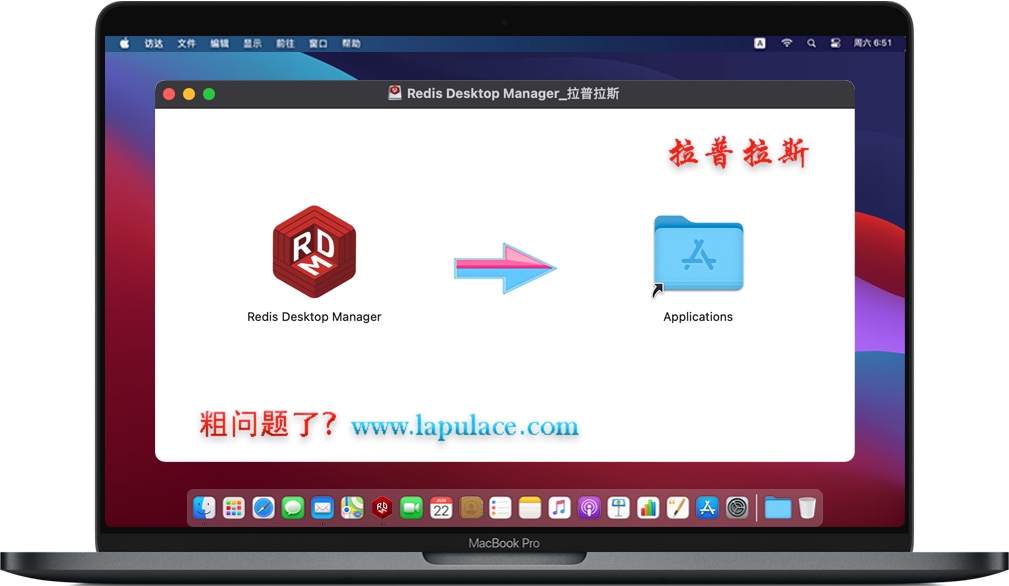Open the Trash in the Dock
The width and height of the screenshot is (1009, 586).
pos(806,507)
